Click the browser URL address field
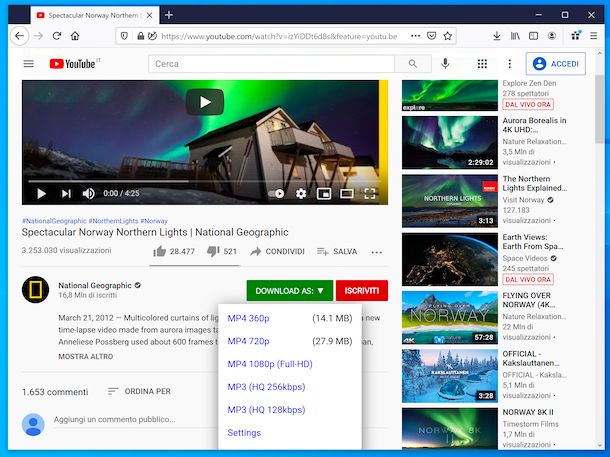The width and height of the screenshot is (610, 457). 279,36
